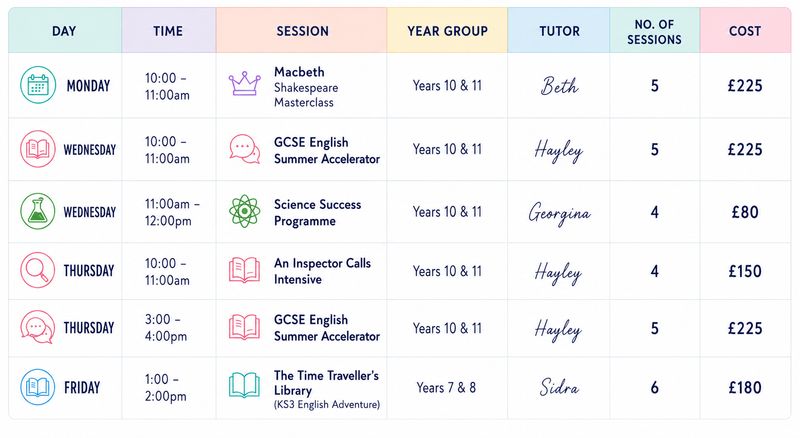The image size is (800, 438).
Task: Click the pink open book circle beside Wednesday
Action: point(38,149)
